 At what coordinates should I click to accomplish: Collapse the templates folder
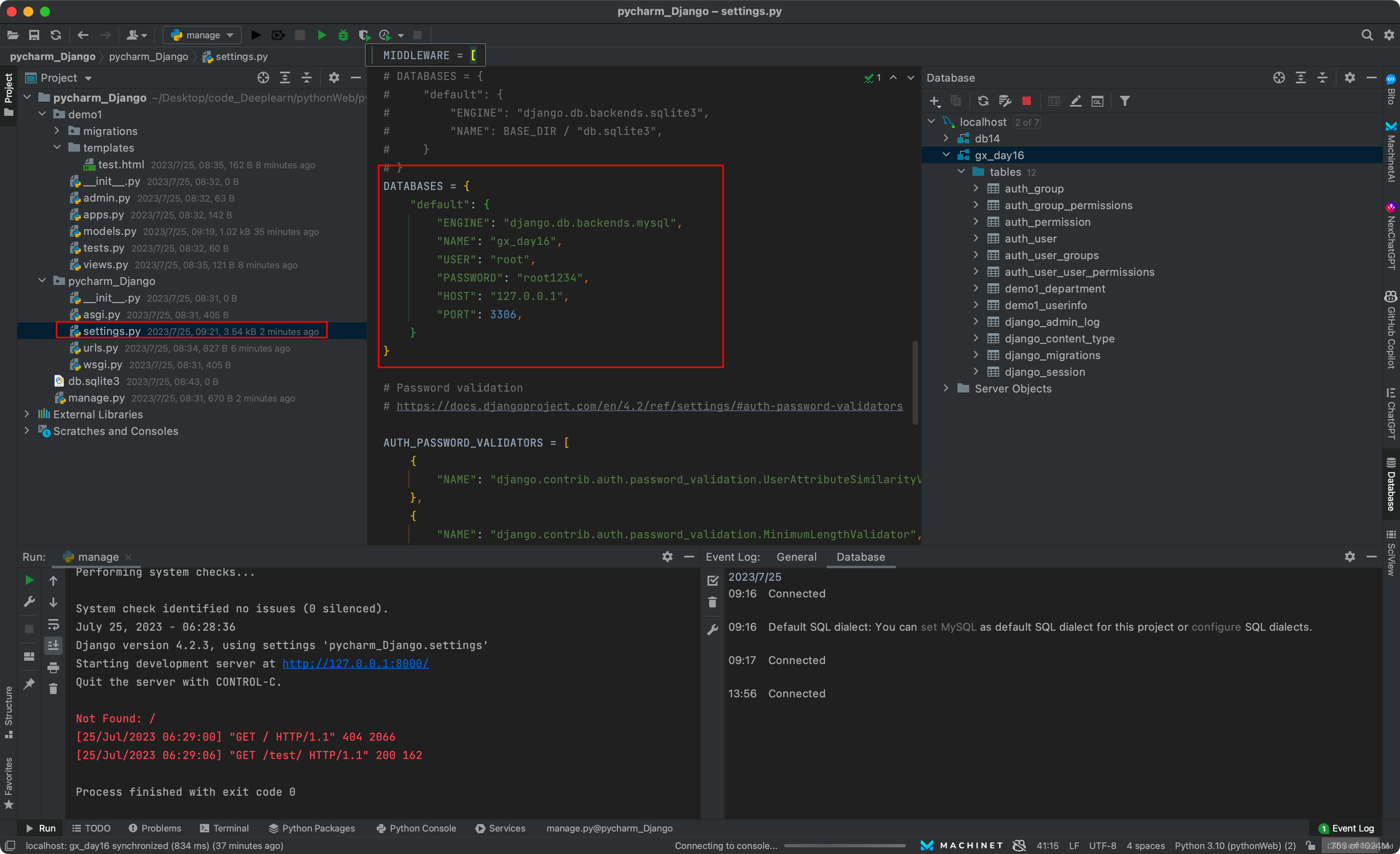coord(57,148)
